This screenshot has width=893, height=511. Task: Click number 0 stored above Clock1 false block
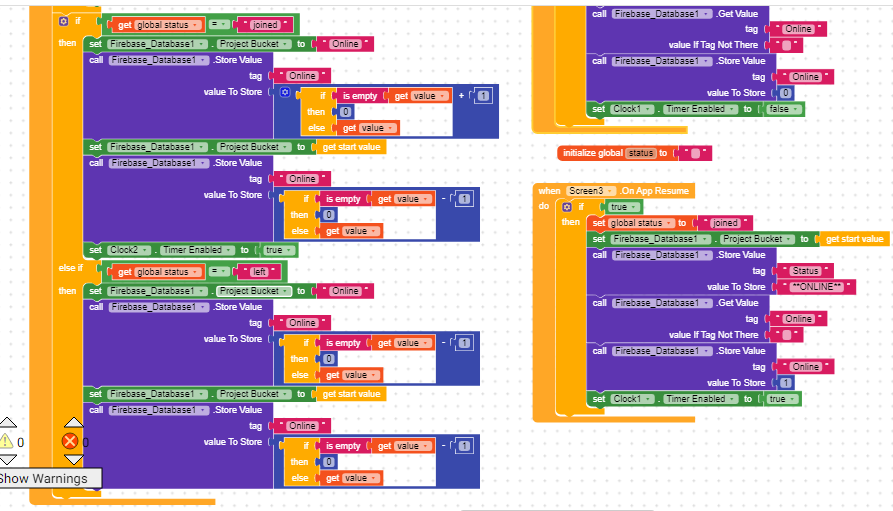click(x=785, y=93)
